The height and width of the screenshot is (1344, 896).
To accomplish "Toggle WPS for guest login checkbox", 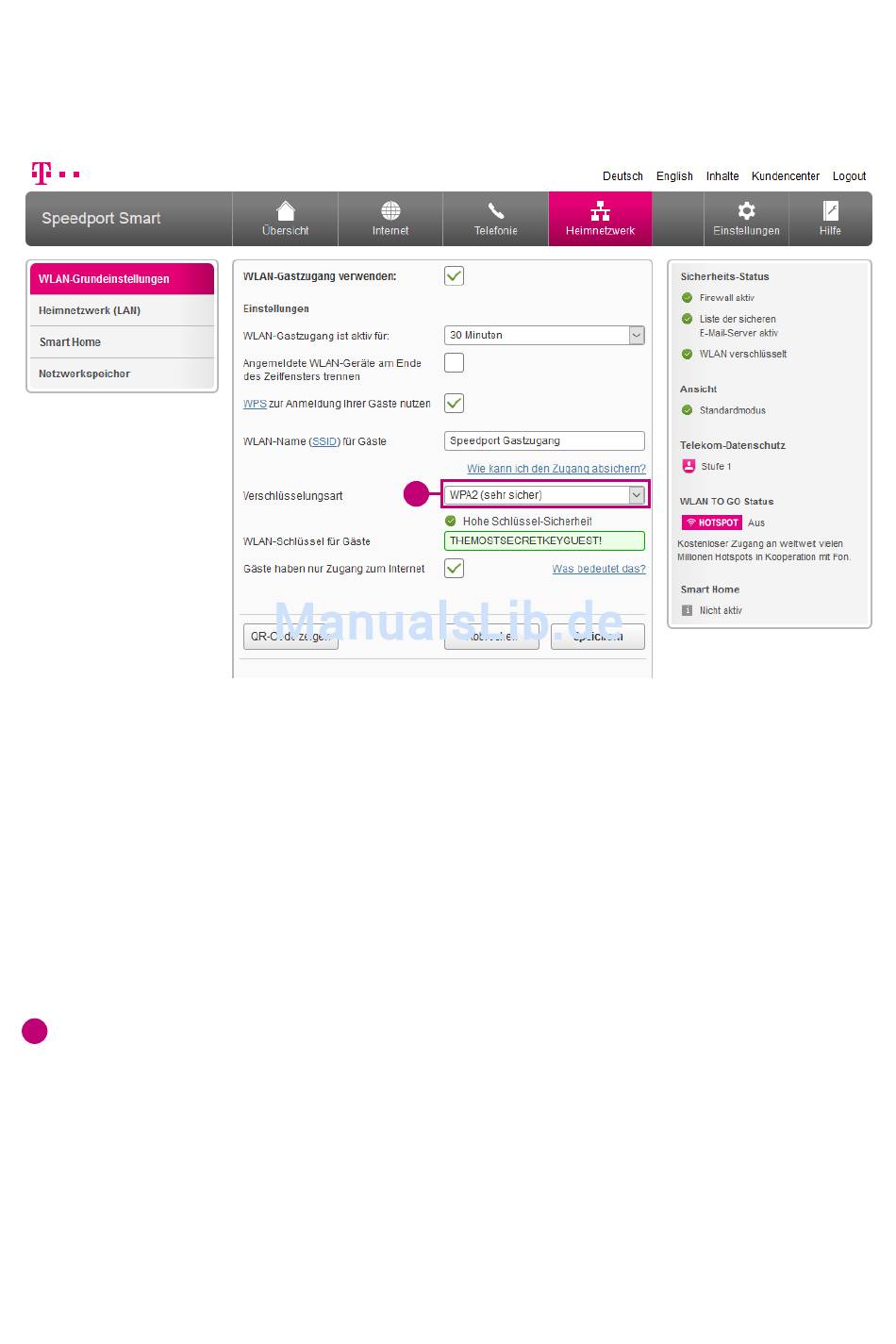I will click(x=454, y=403).
